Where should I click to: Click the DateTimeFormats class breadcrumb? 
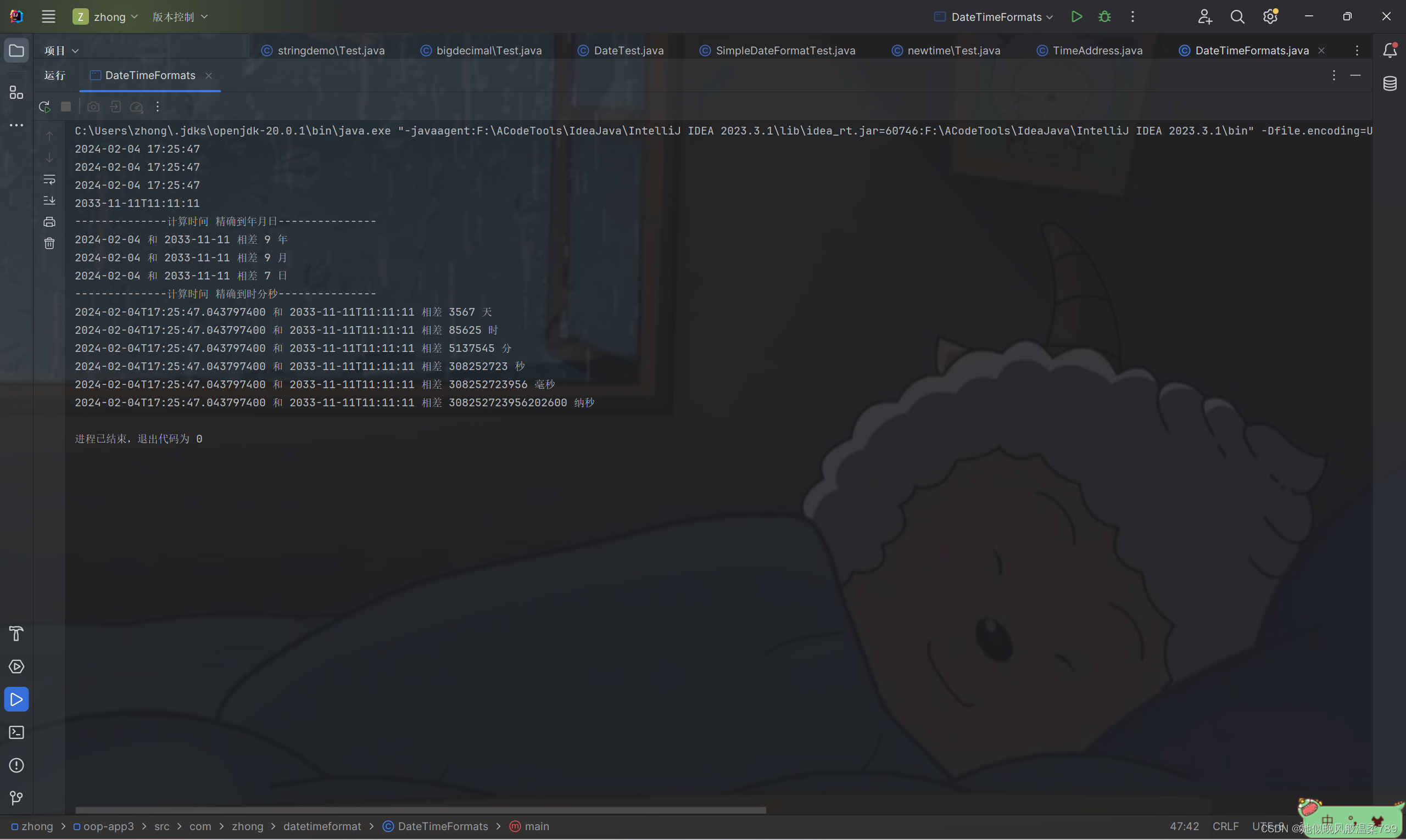tap(435, 826)
